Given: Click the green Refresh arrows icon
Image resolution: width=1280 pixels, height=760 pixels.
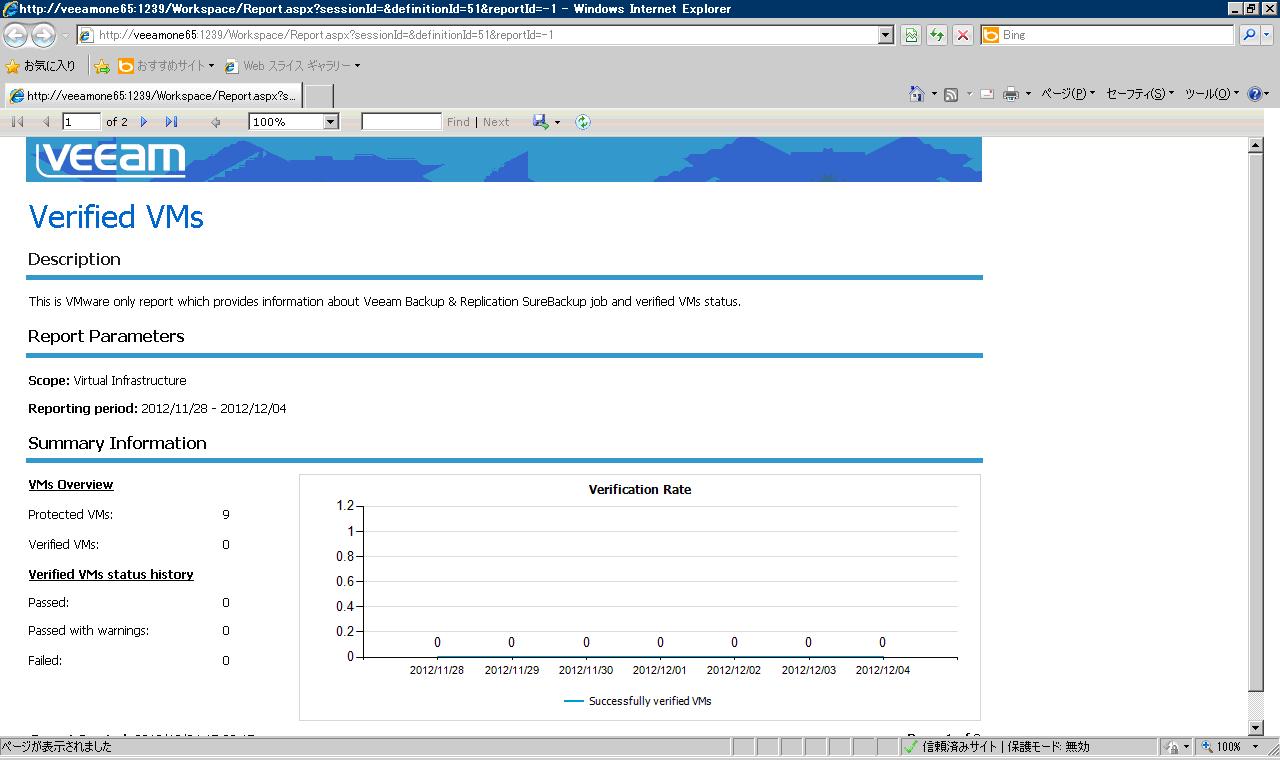Looking at the screenshot, I should 937,35.
